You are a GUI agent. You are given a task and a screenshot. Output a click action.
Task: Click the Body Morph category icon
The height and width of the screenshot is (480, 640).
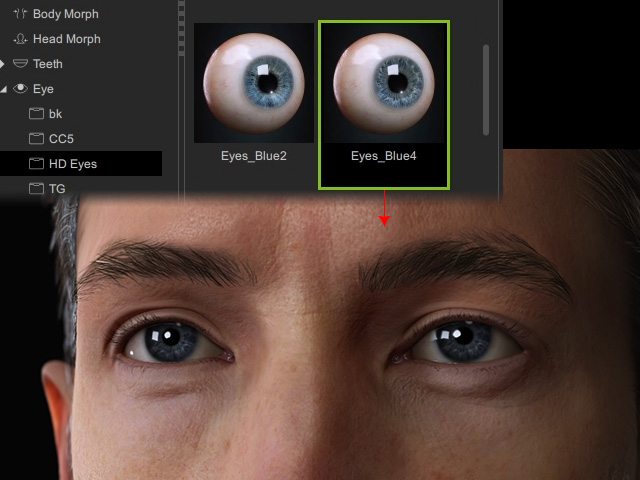20,14
